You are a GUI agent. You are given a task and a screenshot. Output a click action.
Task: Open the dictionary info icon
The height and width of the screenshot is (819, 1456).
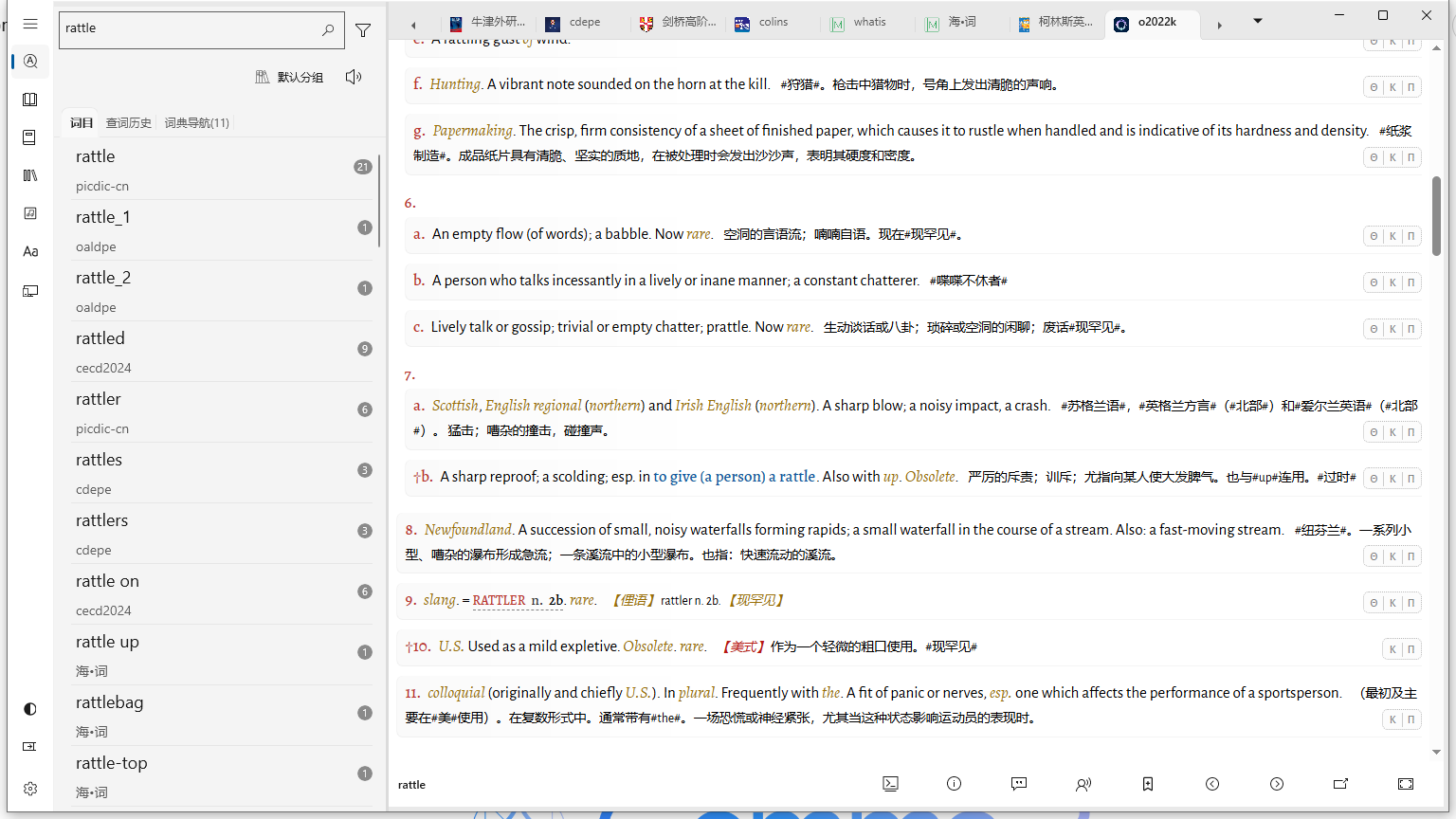pyautogui.click(x=955, y=784)
